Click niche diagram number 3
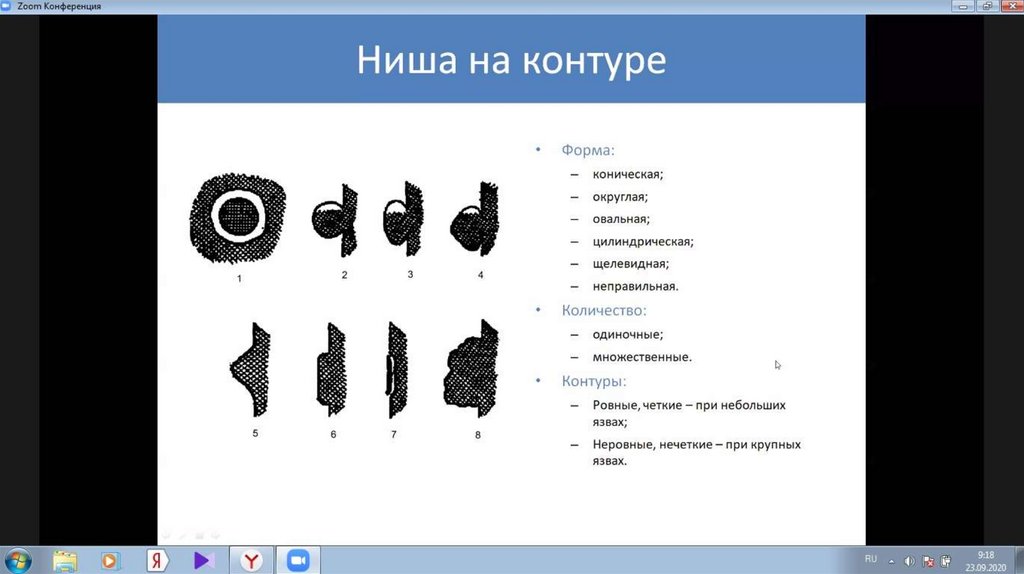Viewport: 1024px width, 574px height. pos(402,219)
